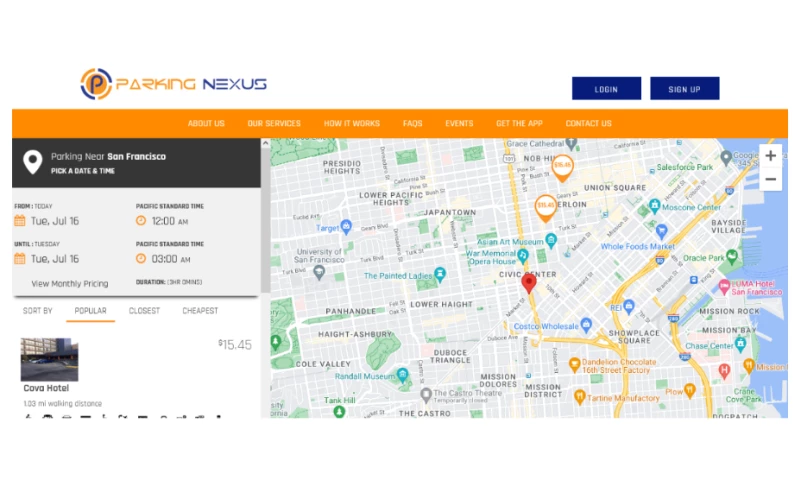
Task: Select the From date Tue, Jul 16
Action: click(55, 221)
